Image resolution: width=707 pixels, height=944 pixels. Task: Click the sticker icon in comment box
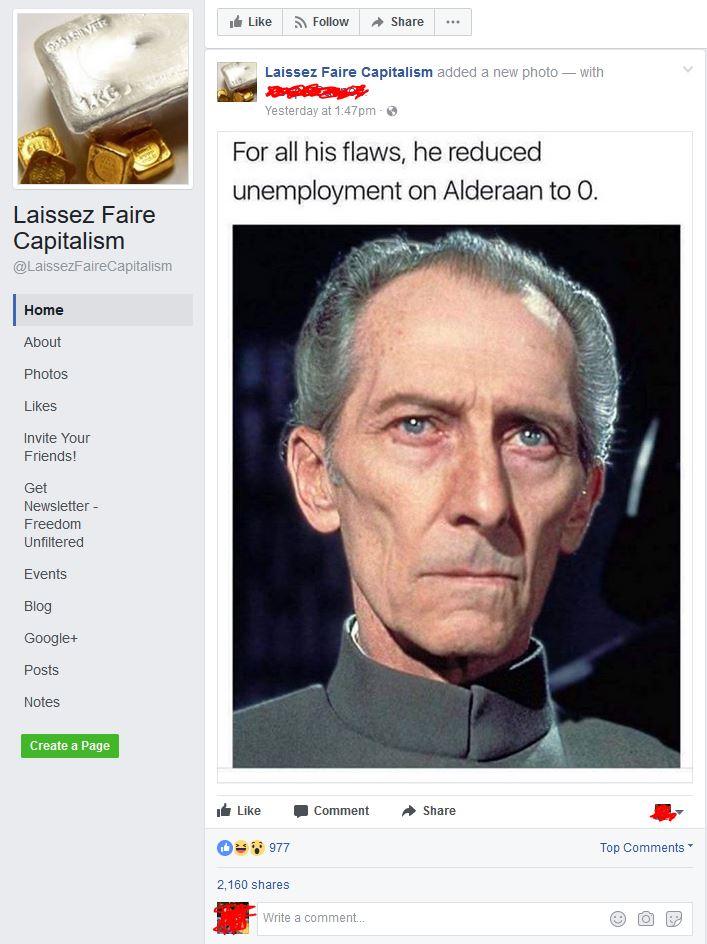pos(674,918)
